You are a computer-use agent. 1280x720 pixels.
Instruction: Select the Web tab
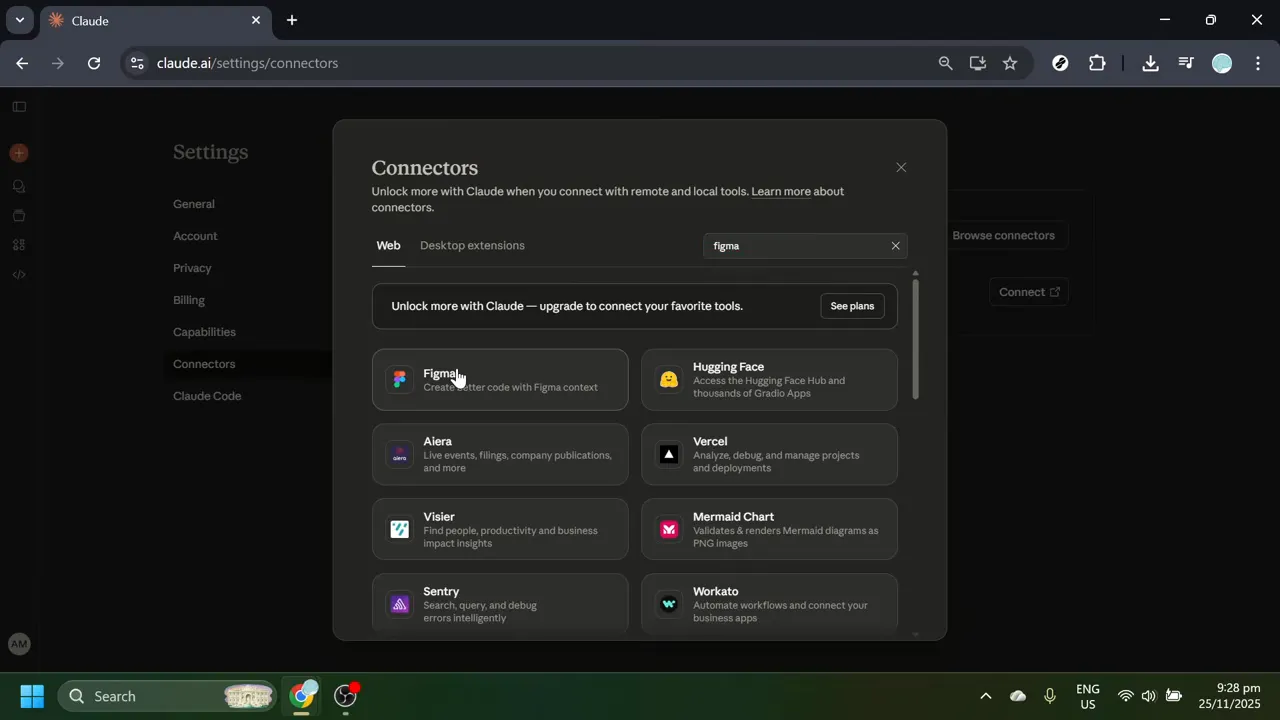[388, 246]
